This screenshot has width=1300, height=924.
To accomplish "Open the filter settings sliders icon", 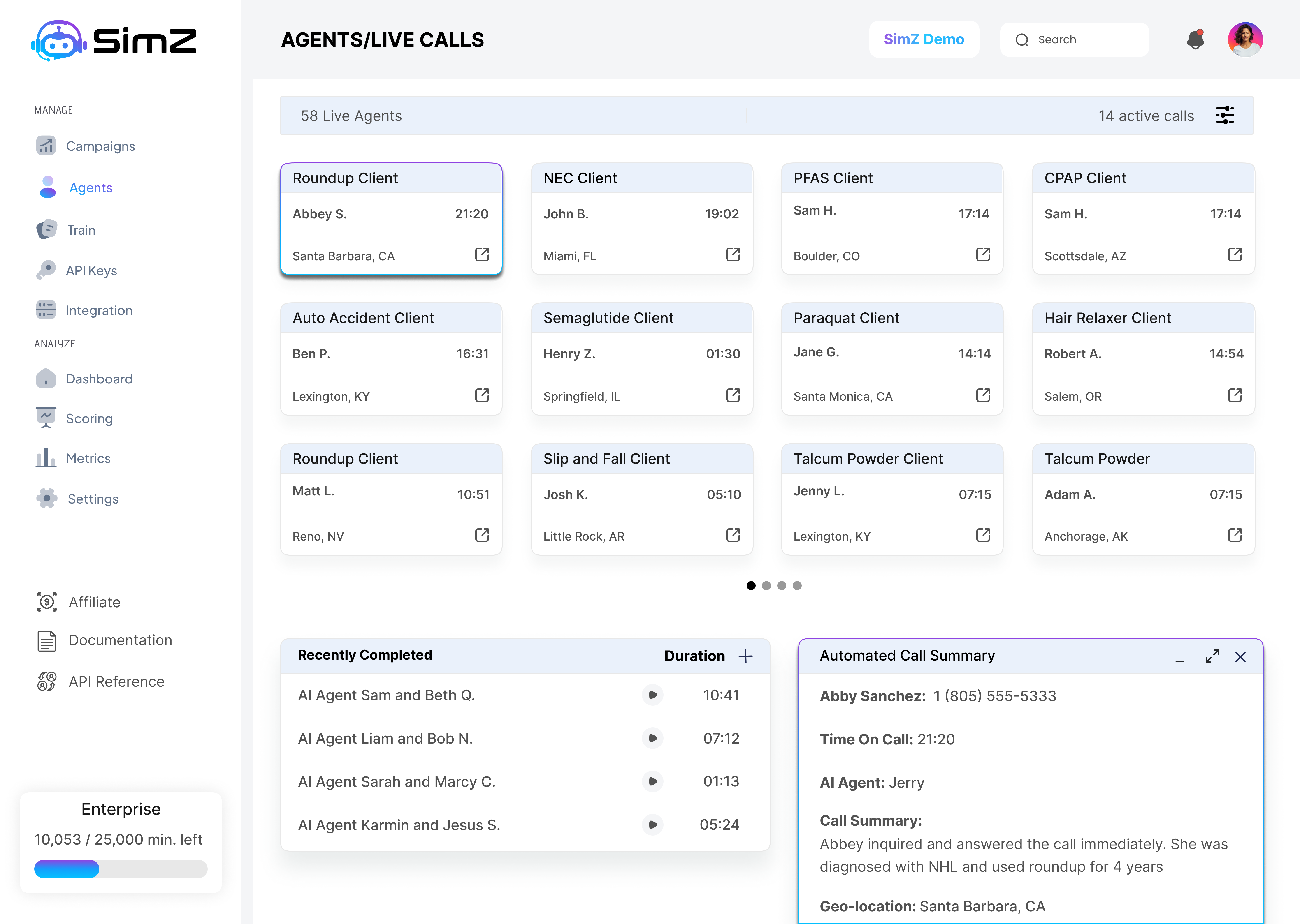I will 1225,115.
